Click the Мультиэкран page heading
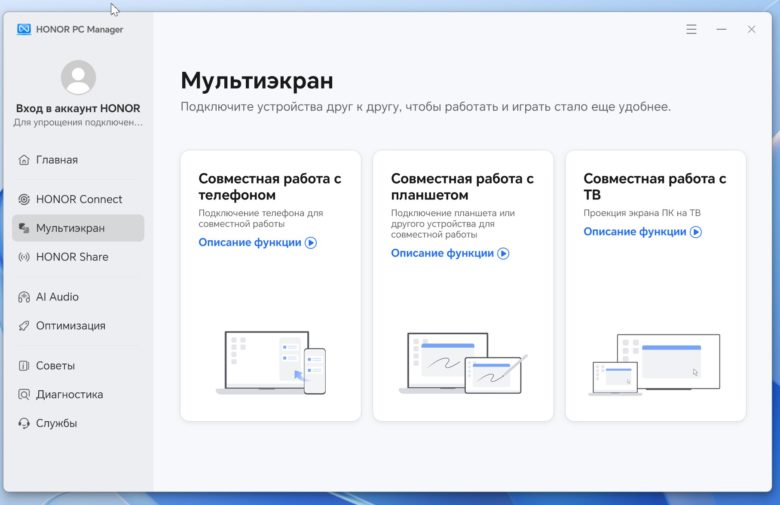Image resolution: width=780 pixels, height=505 pixels. (x=257, y=81)
